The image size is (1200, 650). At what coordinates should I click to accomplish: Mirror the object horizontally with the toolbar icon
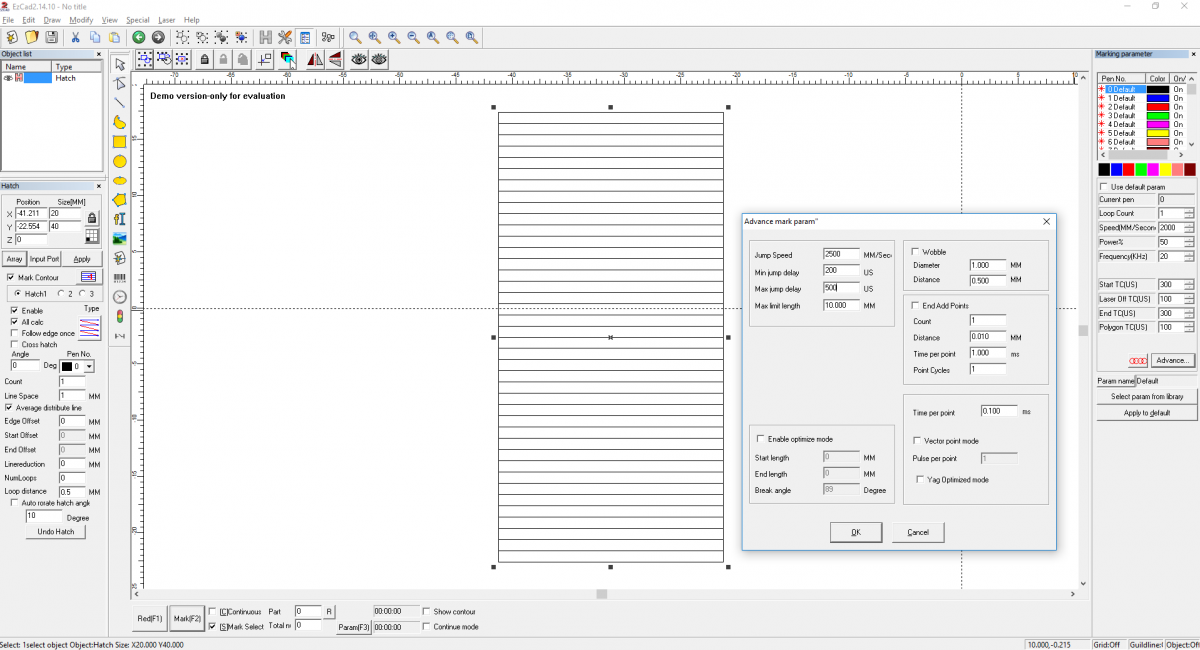(x=315, y=59)
